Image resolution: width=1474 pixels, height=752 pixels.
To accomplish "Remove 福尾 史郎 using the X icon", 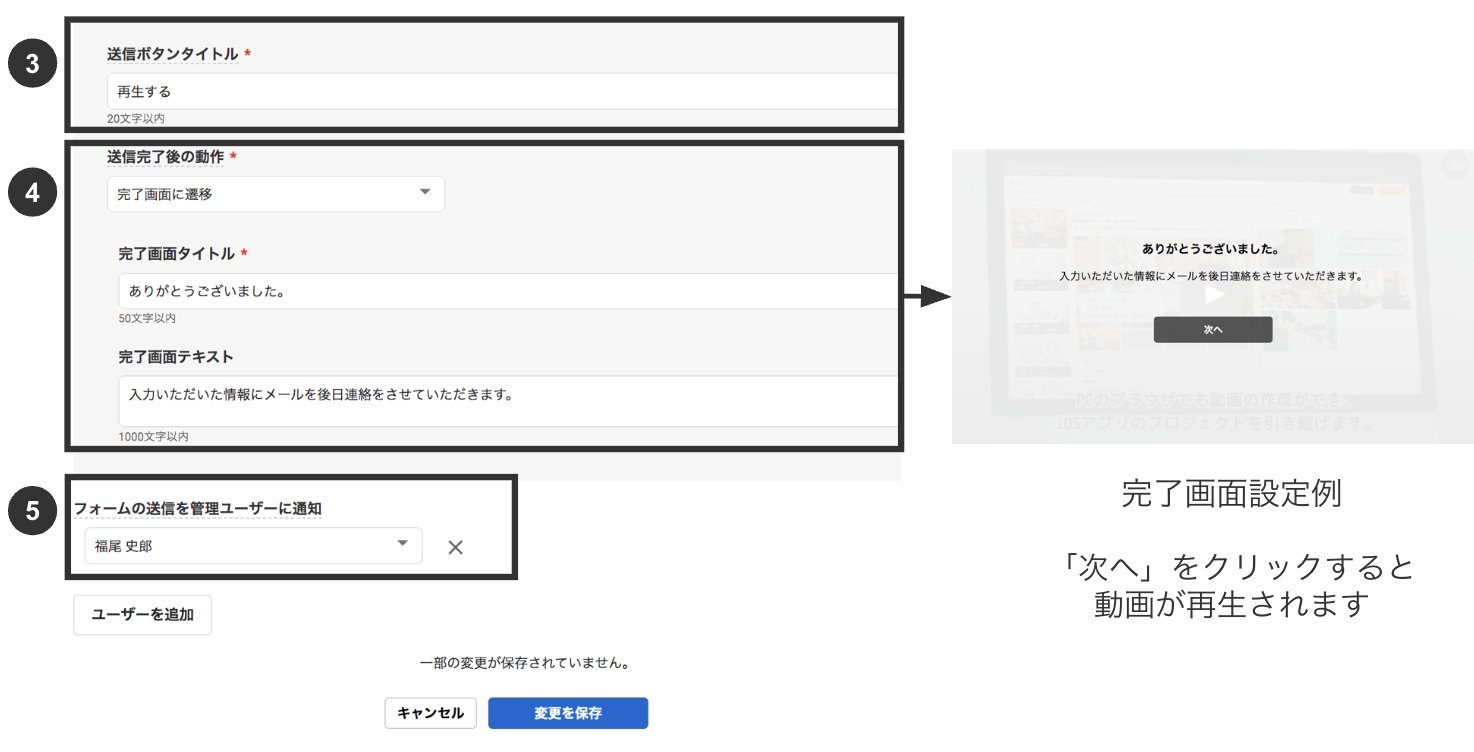I will (x=455, y=547).
